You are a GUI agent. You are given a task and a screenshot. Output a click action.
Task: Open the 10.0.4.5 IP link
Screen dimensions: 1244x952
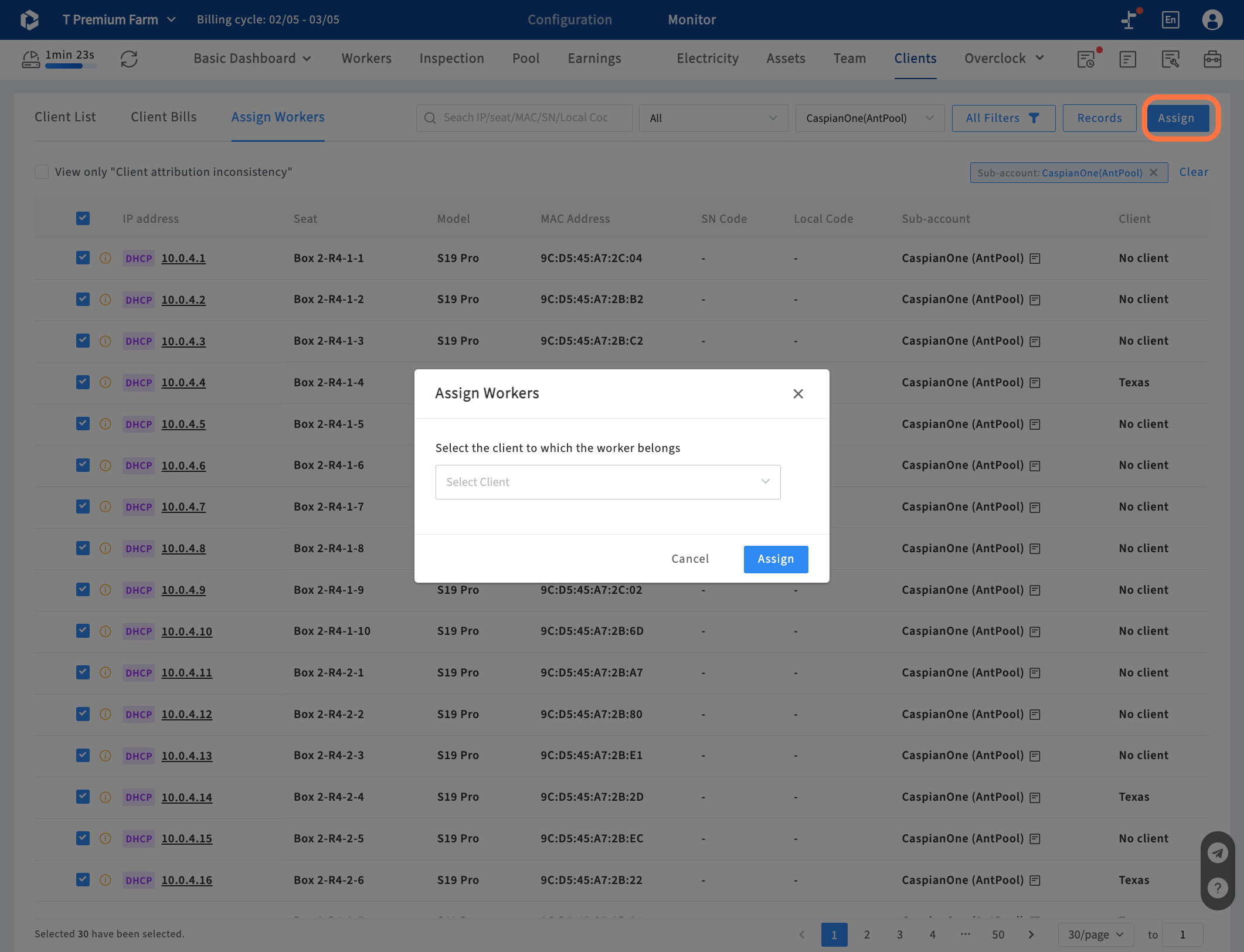[183, 424]
